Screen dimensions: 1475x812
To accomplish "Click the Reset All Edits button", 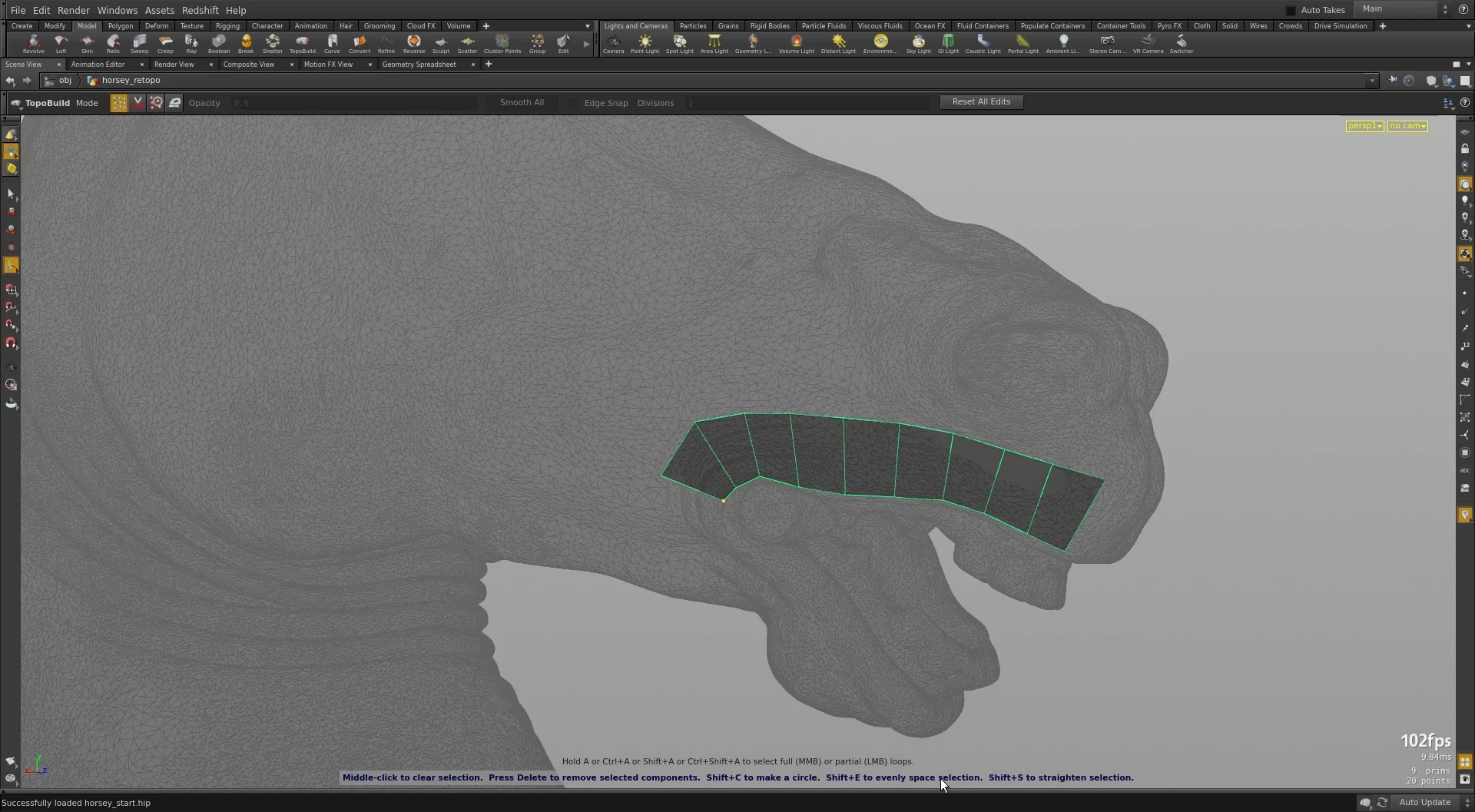I will [x=981, y=101].
